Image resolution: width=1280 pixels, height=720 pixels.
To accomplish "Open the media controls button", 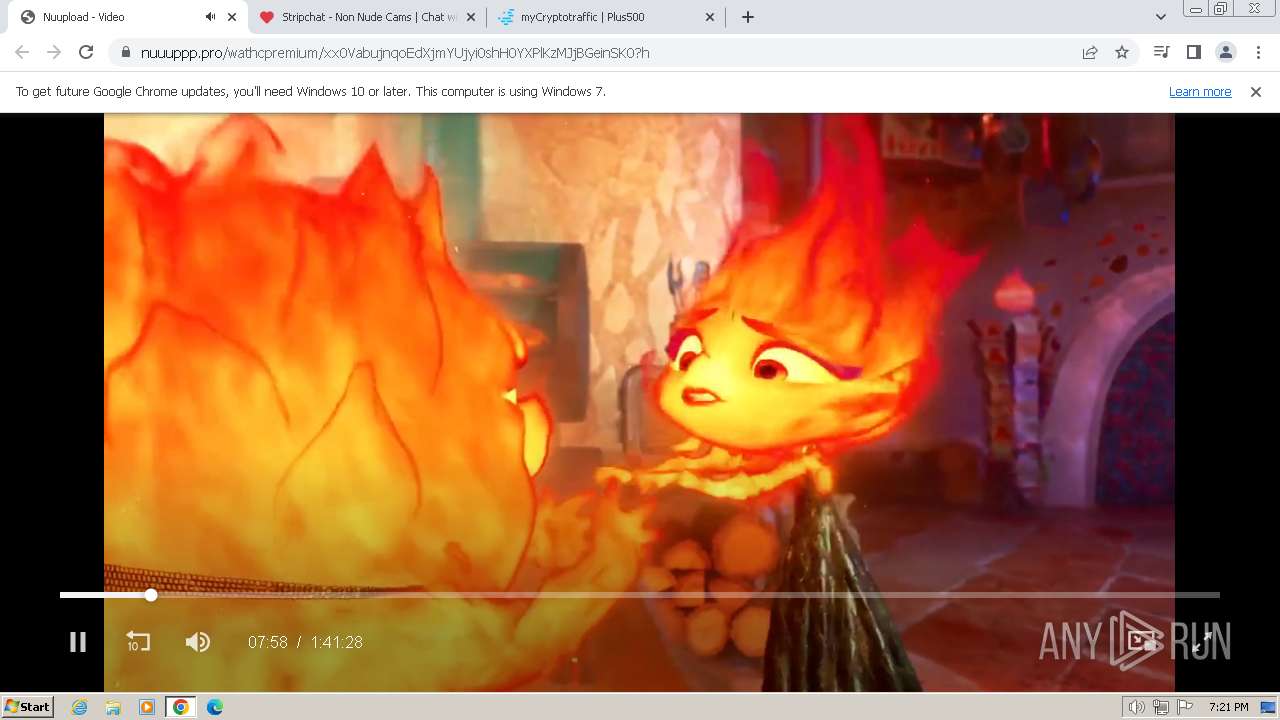I will coord(1161,52).
